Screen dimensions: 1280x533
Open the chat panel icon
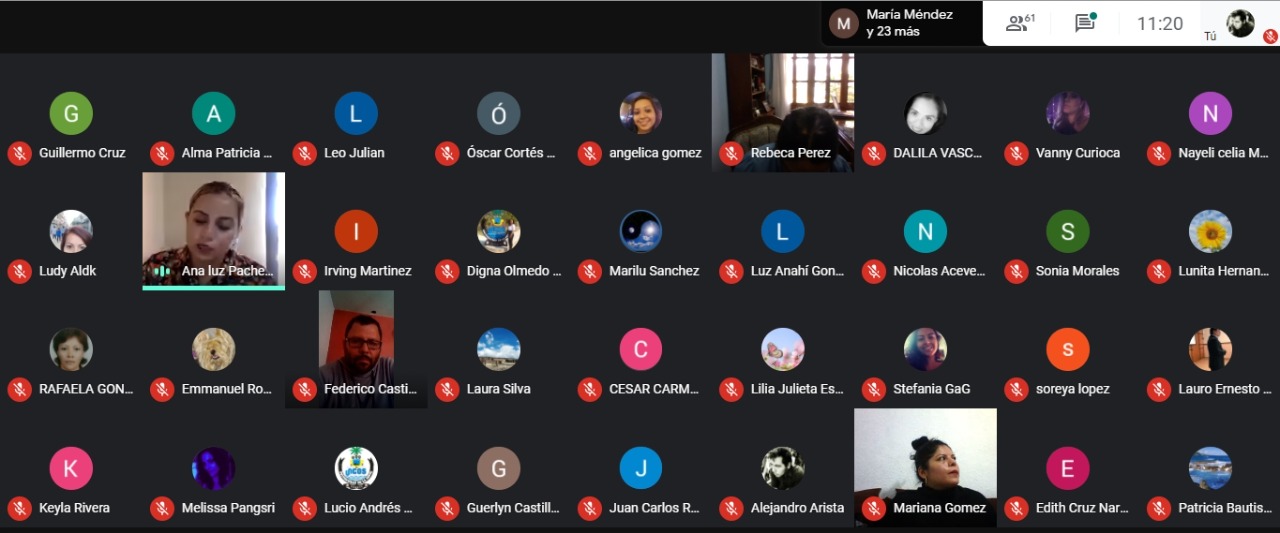tap(1085, 23)
